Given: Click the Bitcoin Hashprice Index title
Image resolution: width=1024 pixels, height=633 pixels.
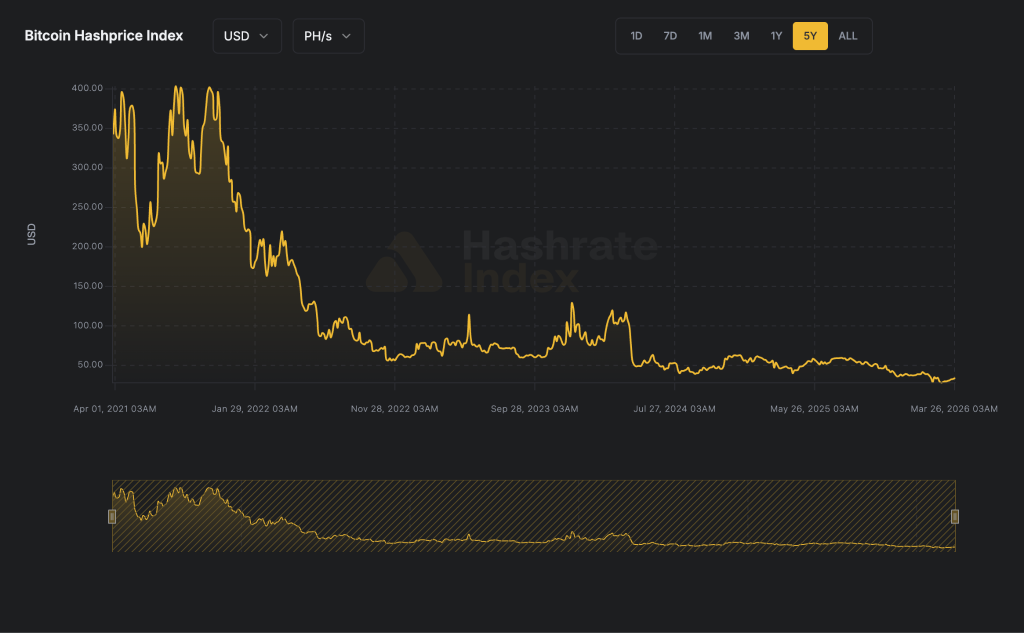Looking at the screenshot, I should coord(104,36).
